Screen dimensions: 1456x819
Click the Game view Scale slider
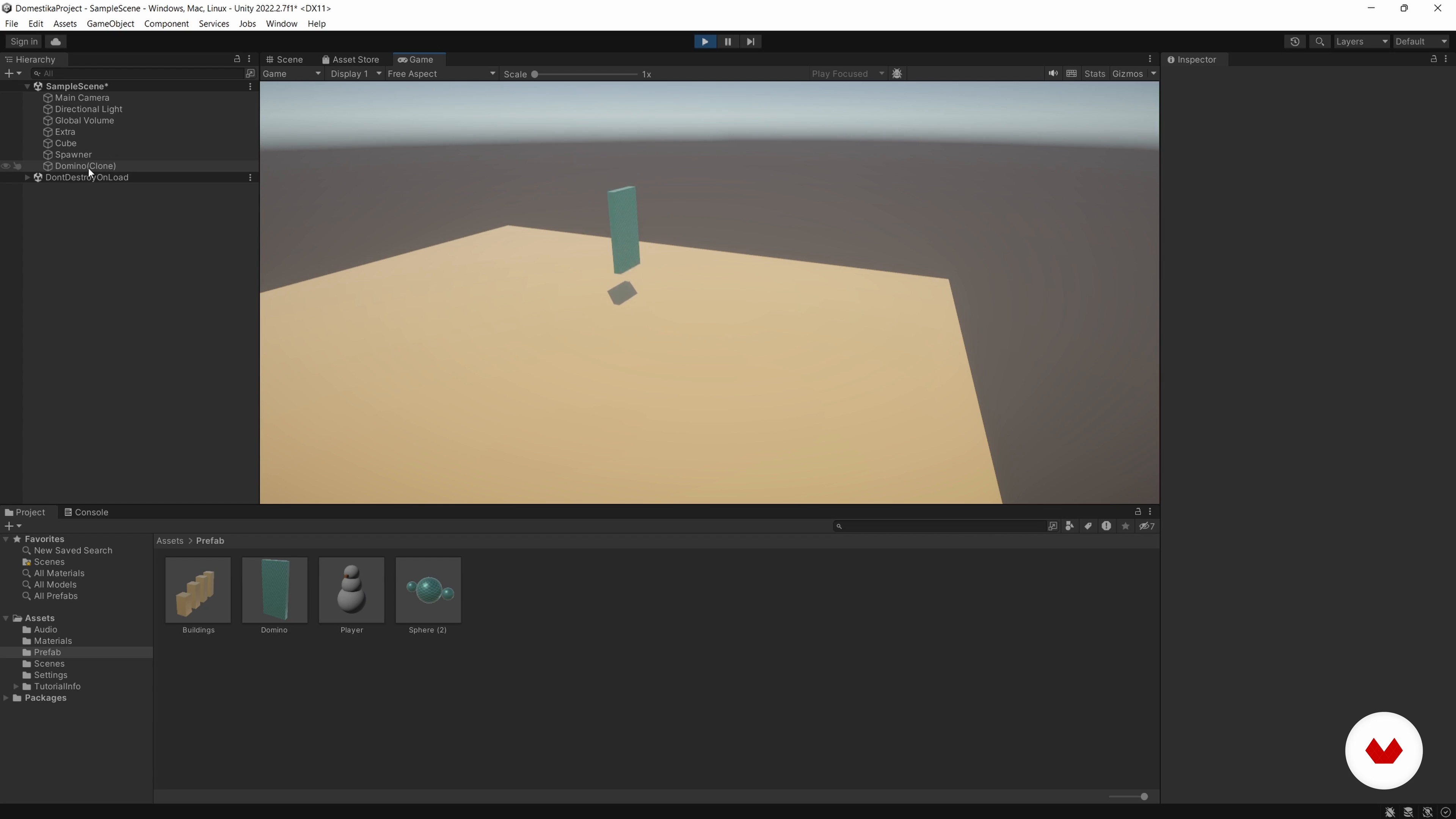click(585, 74)
